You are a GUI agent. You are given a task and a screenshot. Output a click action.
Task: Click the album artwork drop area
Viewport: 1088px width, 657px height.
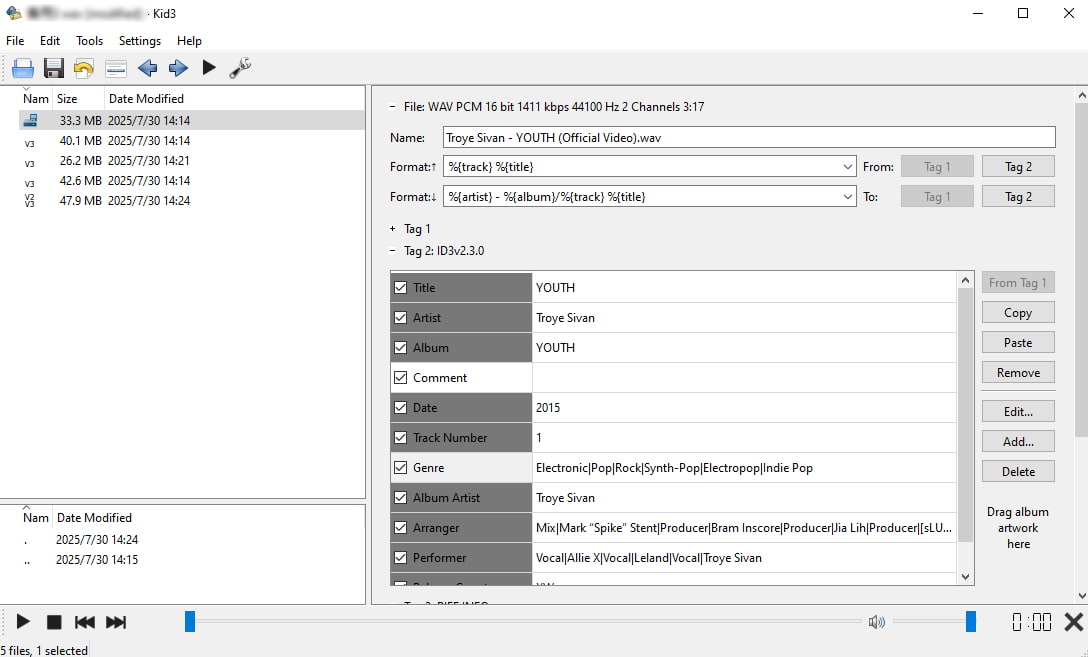pos(1018,528)
